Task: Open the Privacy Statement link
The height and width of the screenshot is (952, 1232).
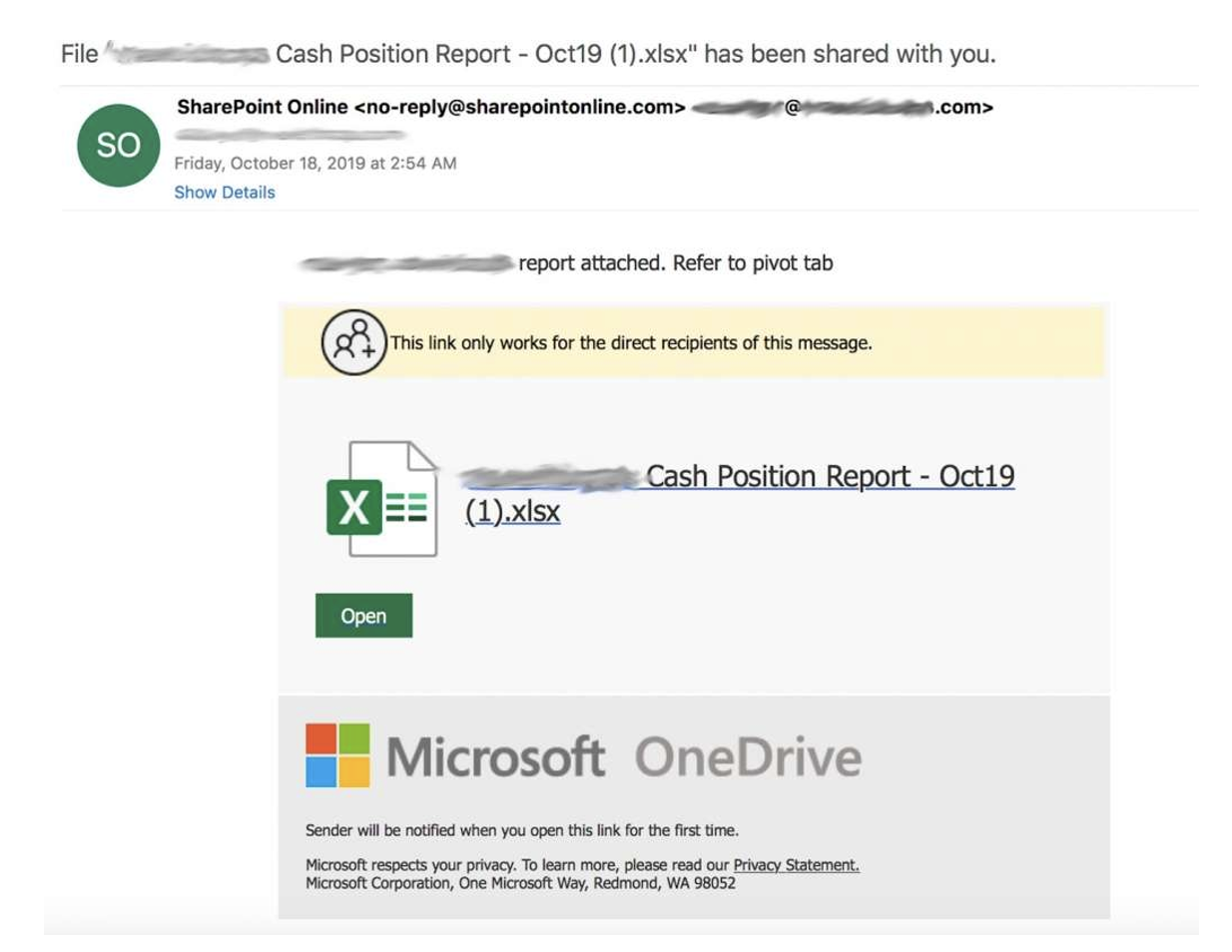Action: [796, 865]
